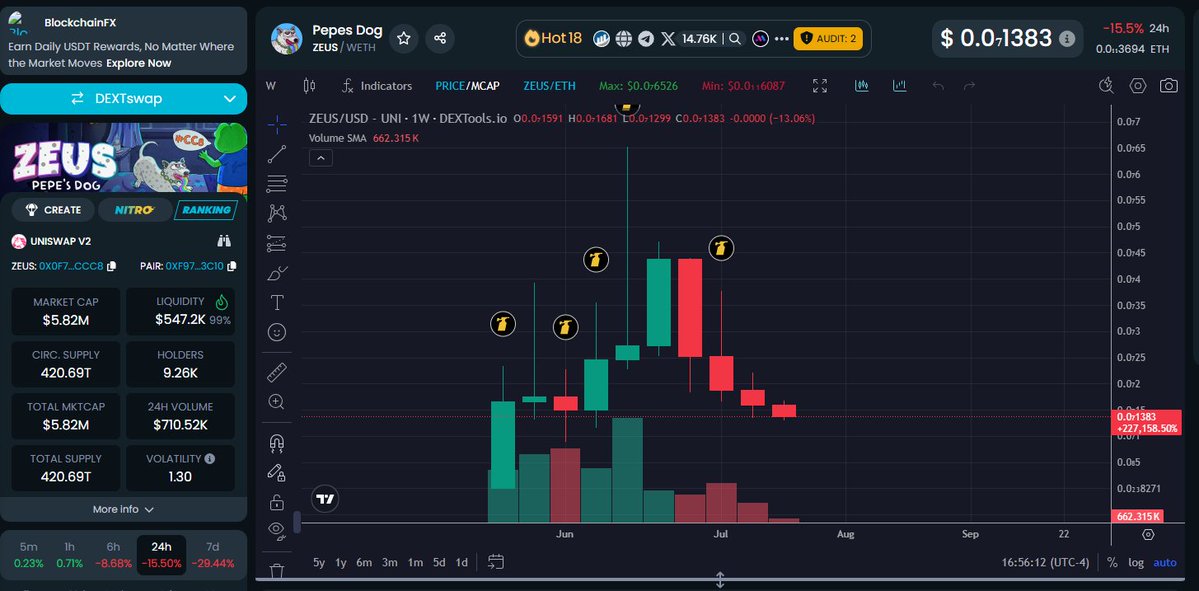
Task: Toggle percent scale
Action: [1112, 563]
